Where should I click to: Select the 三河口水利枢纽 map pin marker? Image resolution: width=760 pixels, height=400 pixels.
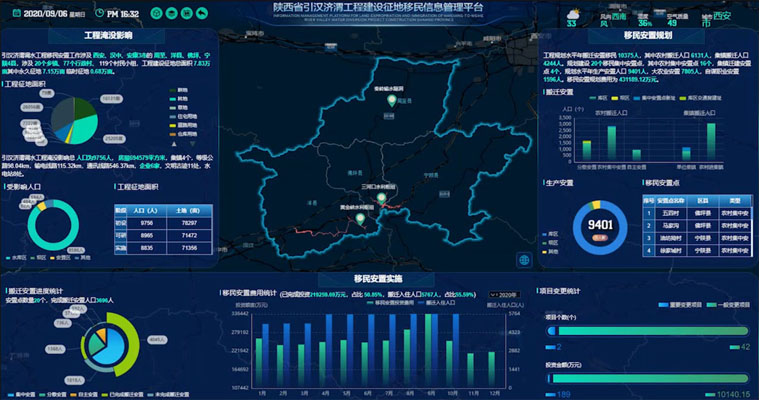click(x=381, y=198)
